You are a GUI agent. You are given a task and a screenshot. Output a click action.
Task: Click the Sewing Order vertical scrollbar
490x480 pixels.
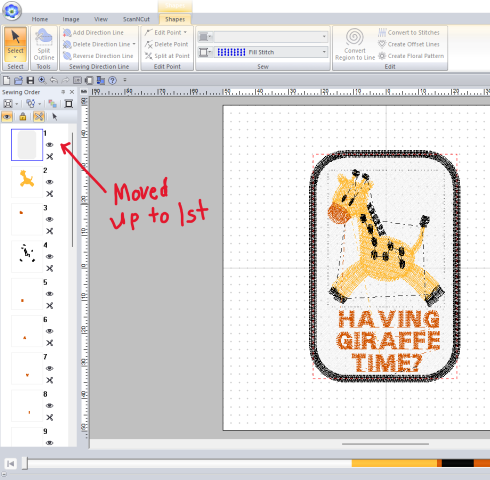[x=72, y=189]
